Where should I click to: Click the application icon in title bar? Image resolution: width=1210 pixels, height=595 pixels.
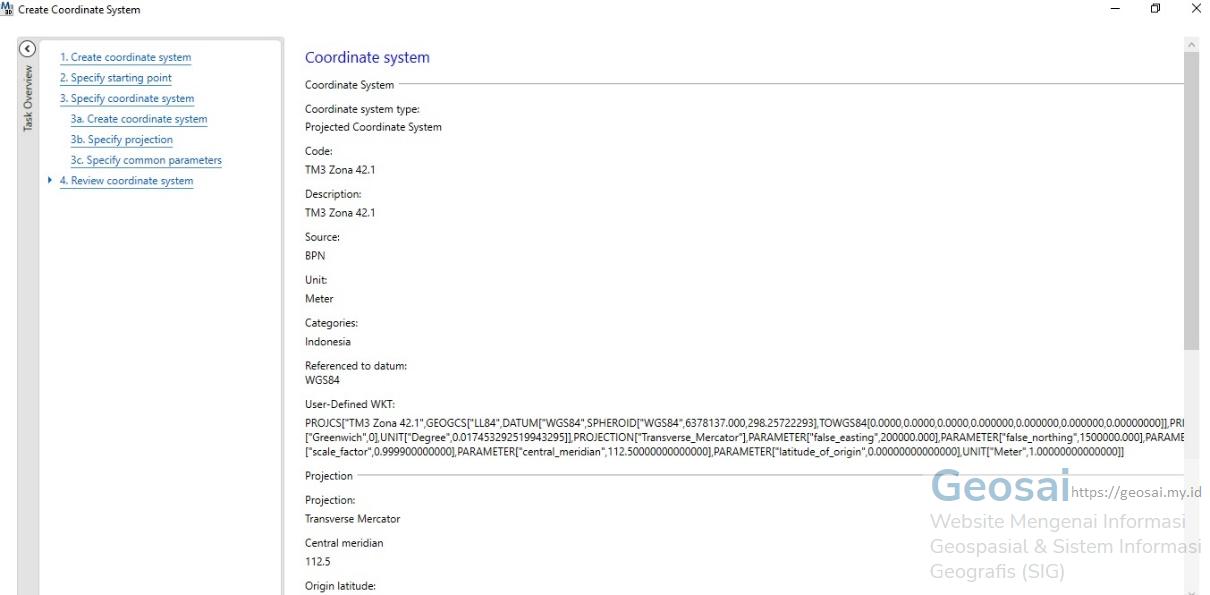coord(9,9)
